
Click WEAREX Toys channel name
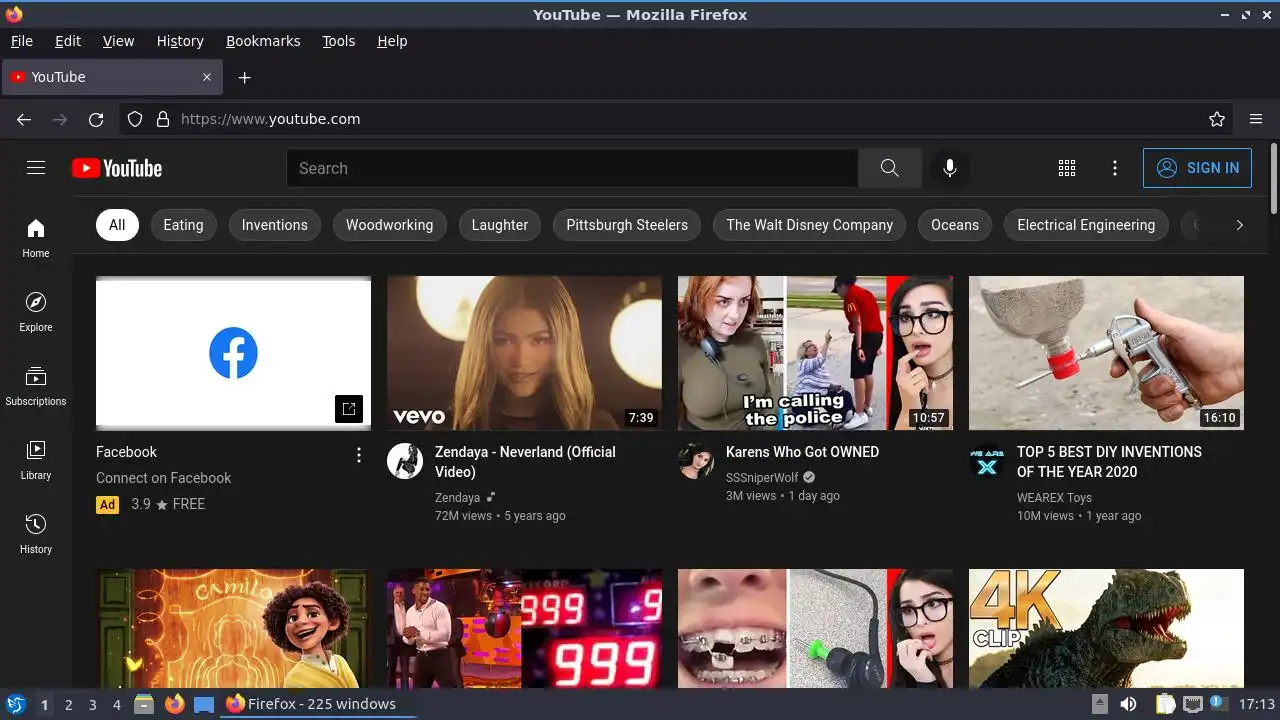coord(1054,498)
